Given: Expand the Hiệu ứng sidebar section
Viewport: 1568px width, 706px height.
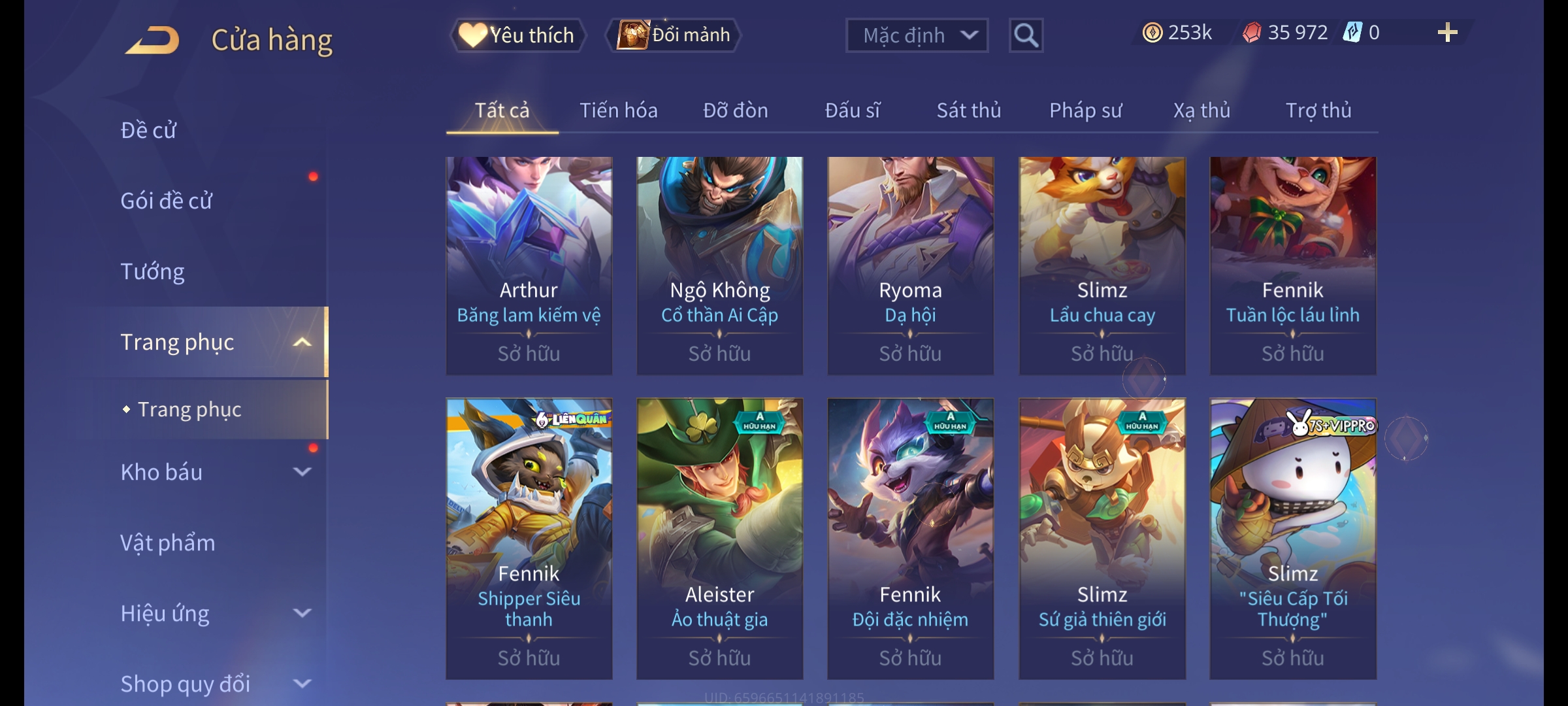Looking at the screenshot, I should pos(302,613).
